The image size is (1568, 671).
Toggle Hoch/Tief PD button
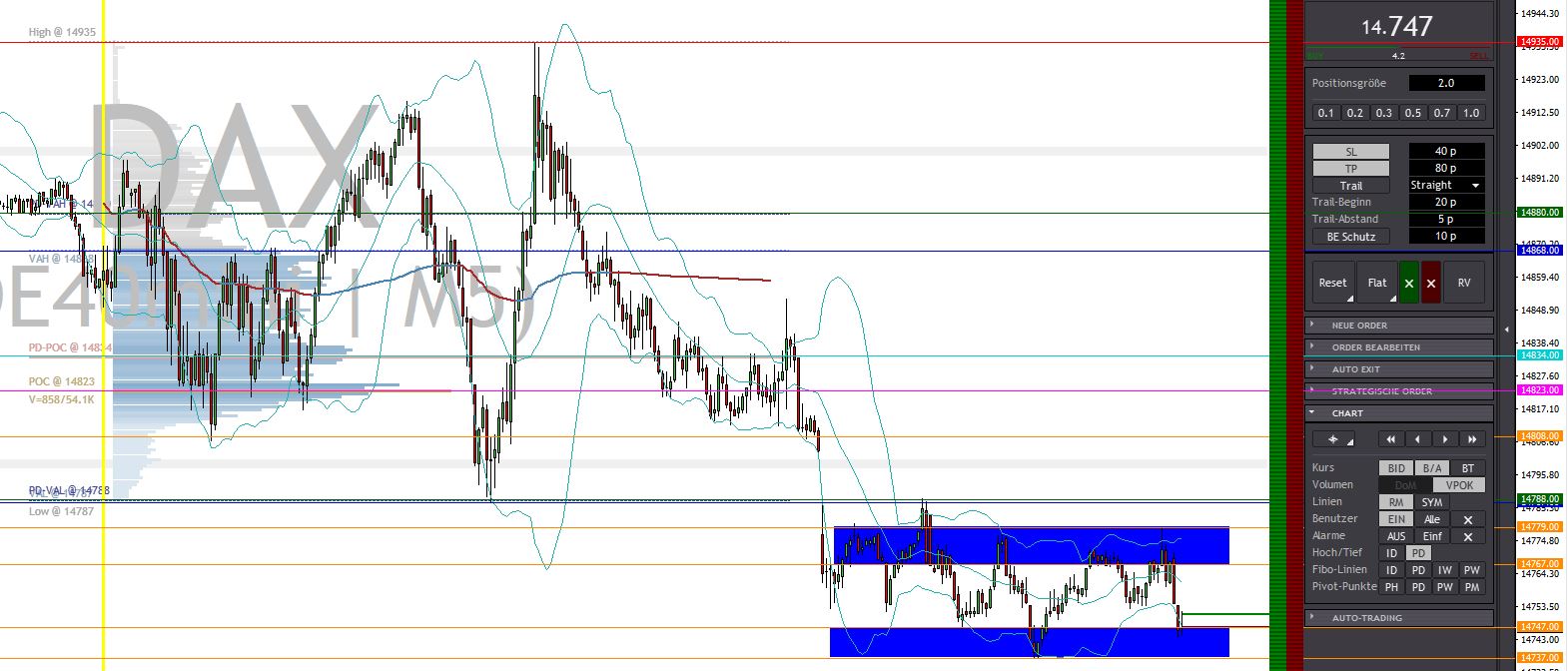(1418, 553)
